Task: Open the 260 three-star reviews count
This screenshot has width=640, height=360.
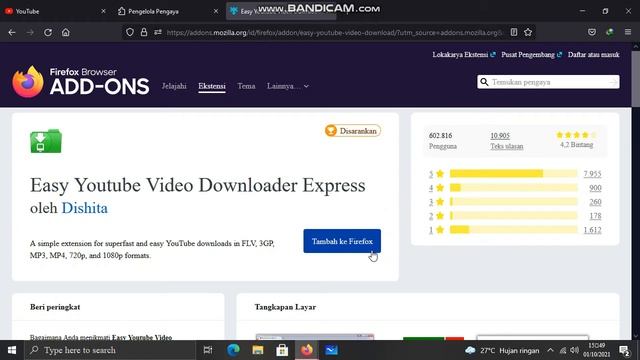Action: [x=595, y=202]
